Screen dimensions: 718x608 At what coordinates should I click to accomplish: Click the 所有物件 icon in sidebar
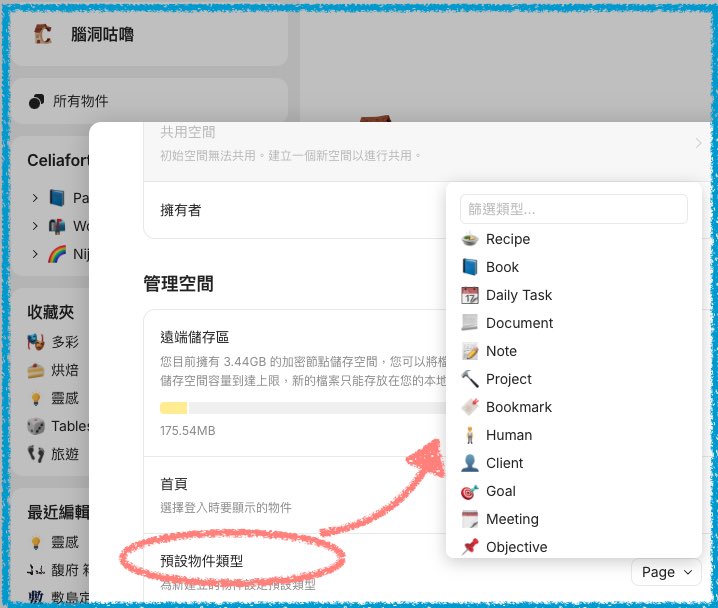[x=37, y=101]
